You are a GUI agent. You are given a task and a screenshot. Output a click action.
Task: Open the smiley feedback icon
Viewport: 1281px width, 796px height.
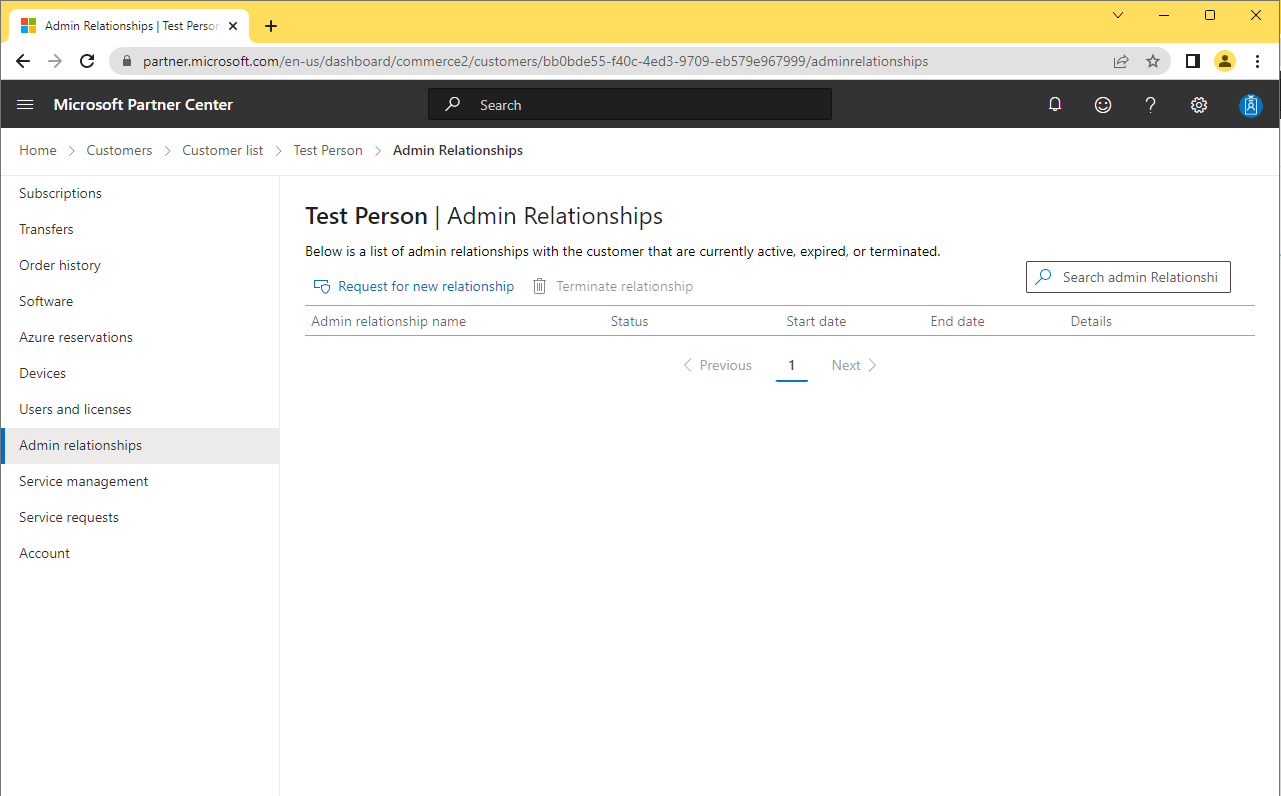coord(1103,105)
